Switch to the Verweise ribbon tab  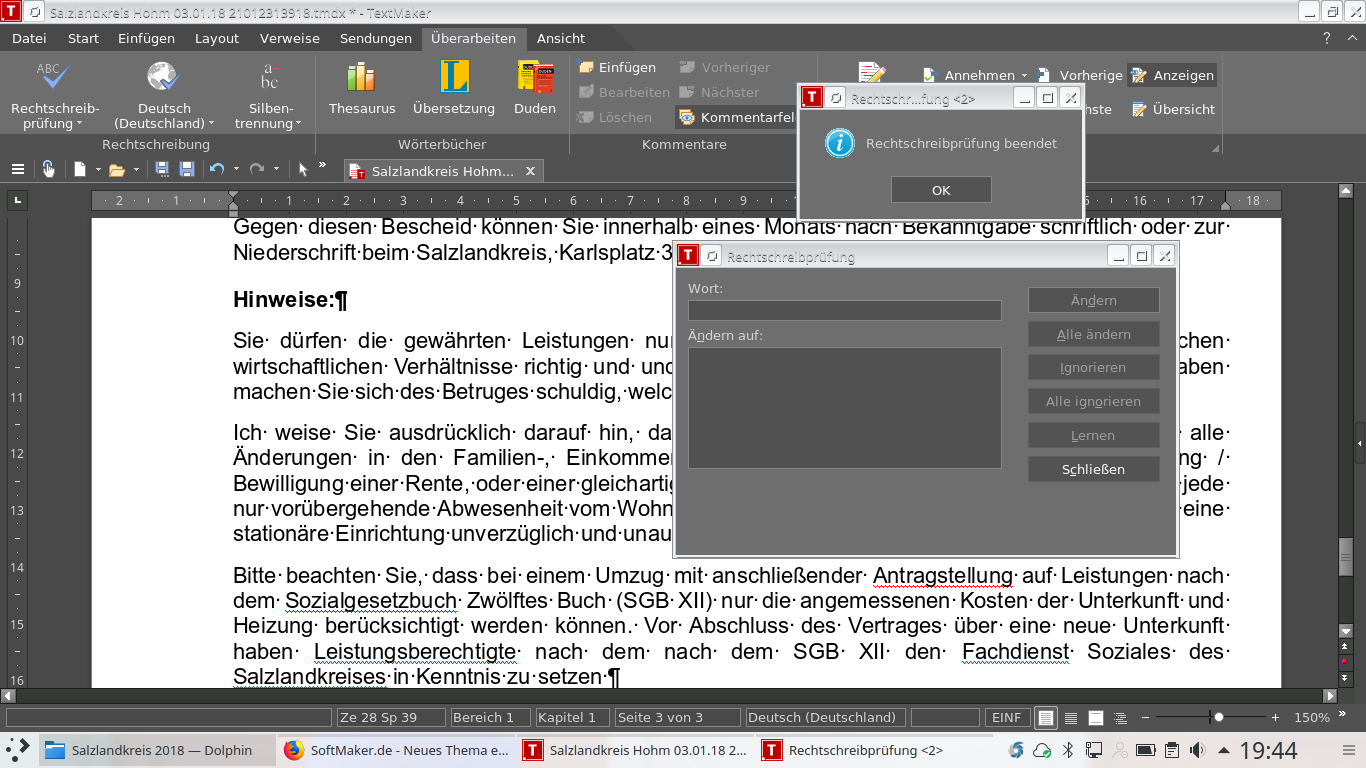289,38
